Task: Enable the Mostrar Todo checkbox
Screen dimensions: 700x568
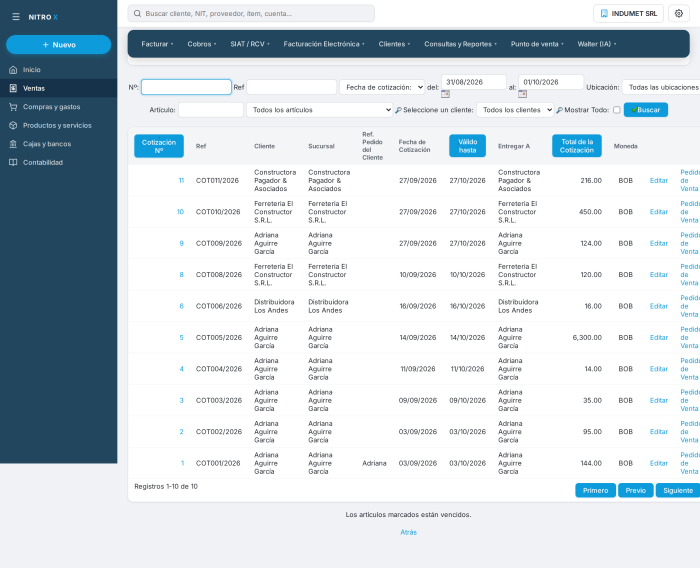Action: coord(617,110)
